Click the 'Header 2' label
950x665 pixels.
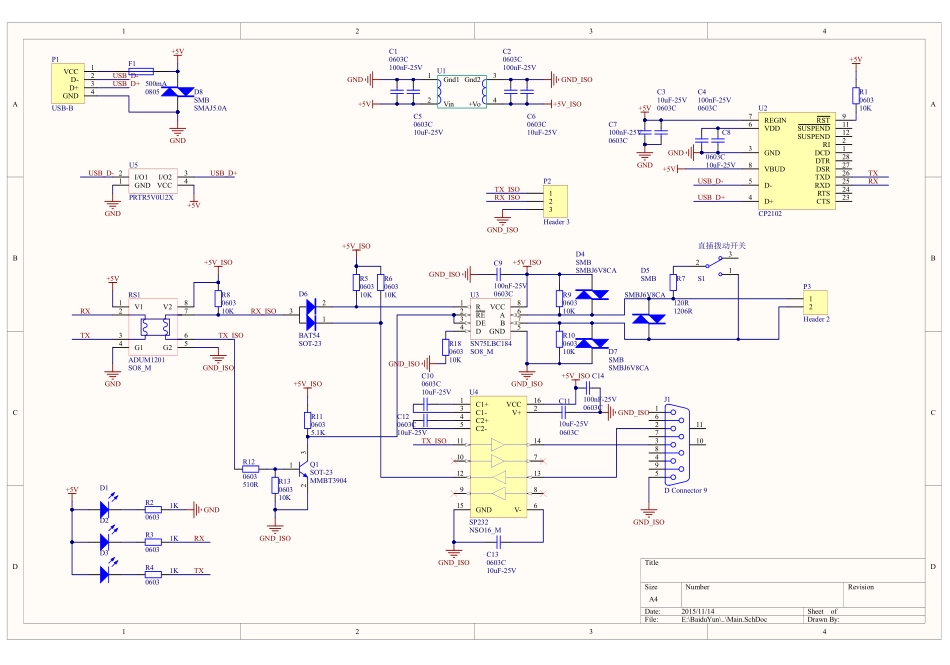pyautogui.click(x=816, y=319)
